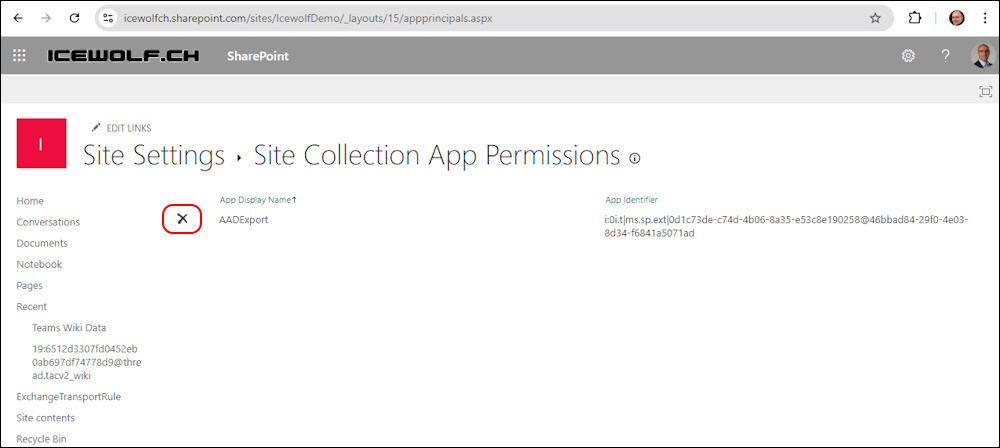
Task: Open Documents in the left navigation
Action: [42, 243]
